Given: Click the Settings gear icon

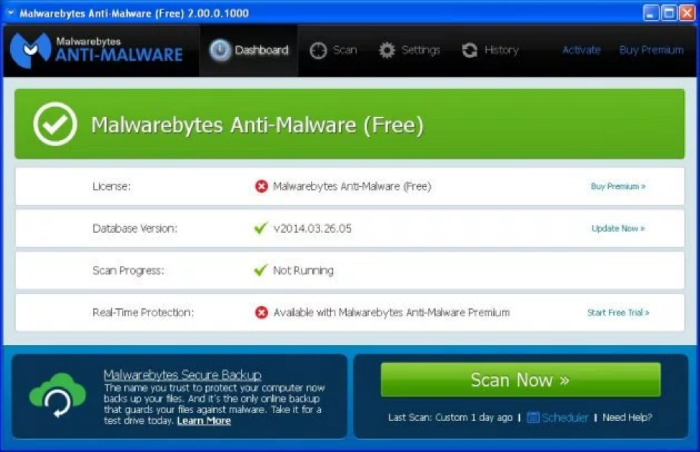Looking at the screenshot, I should (x=387, y=50).
